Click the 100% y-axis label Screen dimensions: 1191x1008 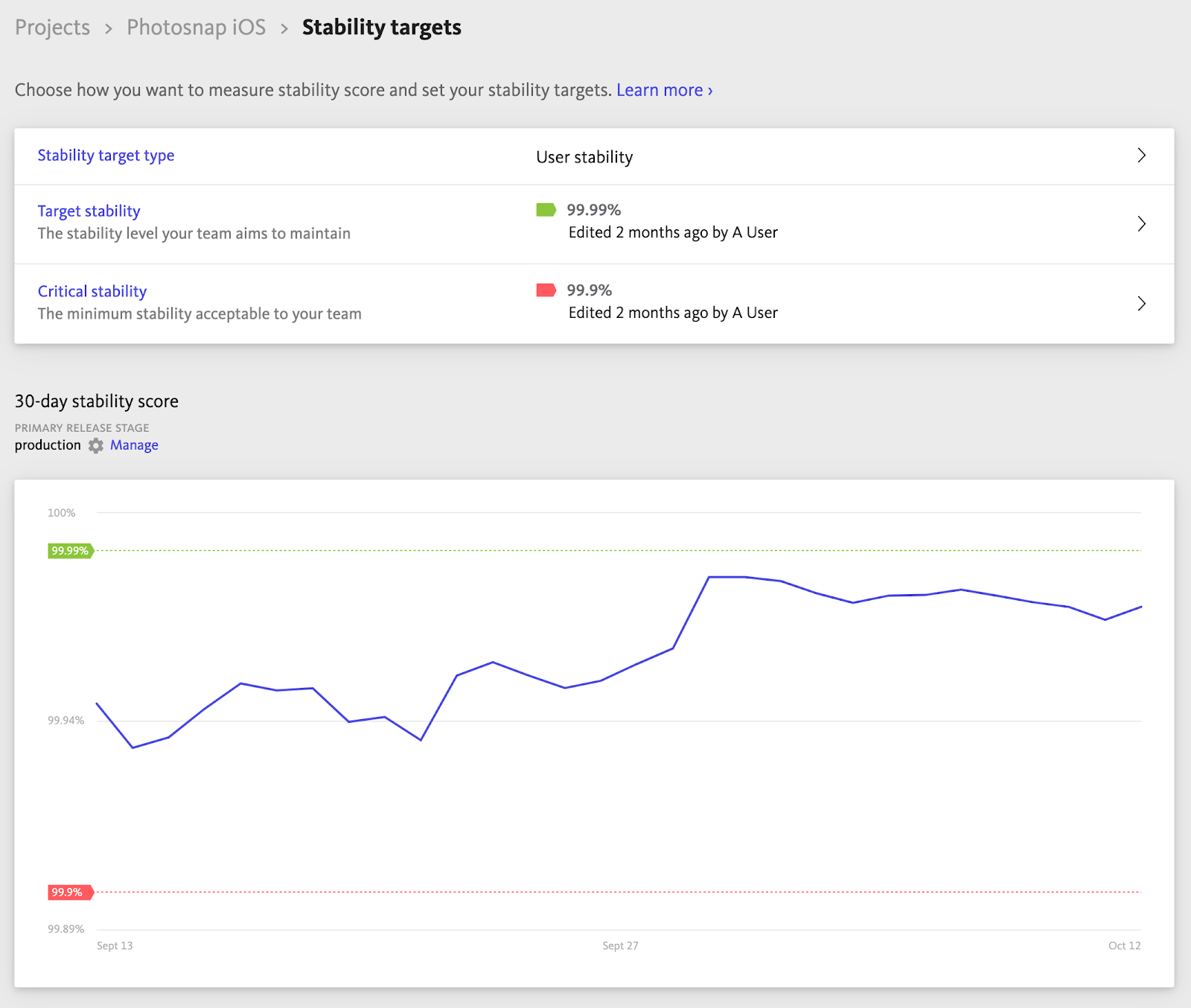(x=62, y=513)
